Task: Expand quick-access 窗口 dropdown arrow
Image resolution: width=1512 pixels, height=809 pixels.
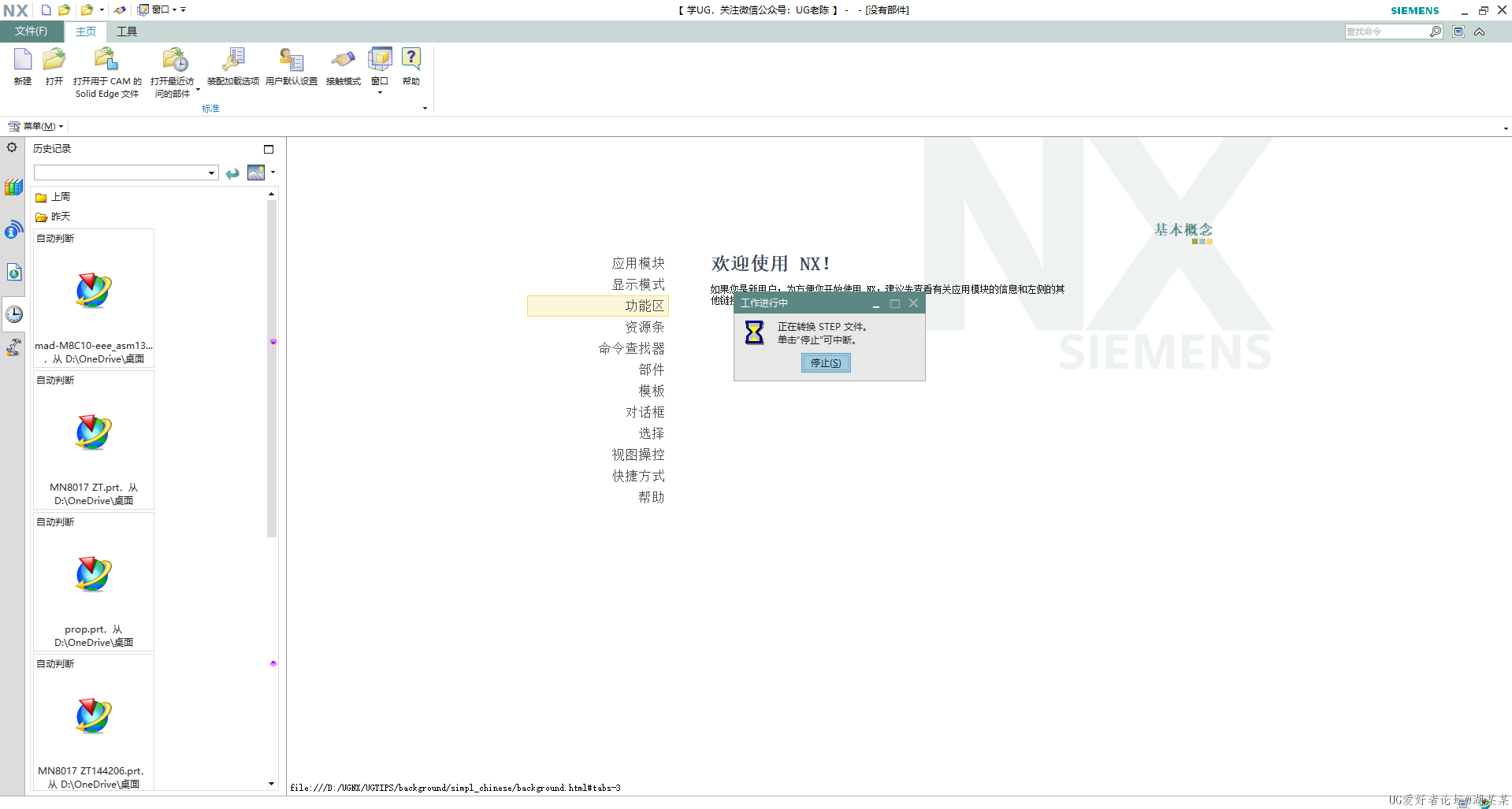Action: point(174,10)
